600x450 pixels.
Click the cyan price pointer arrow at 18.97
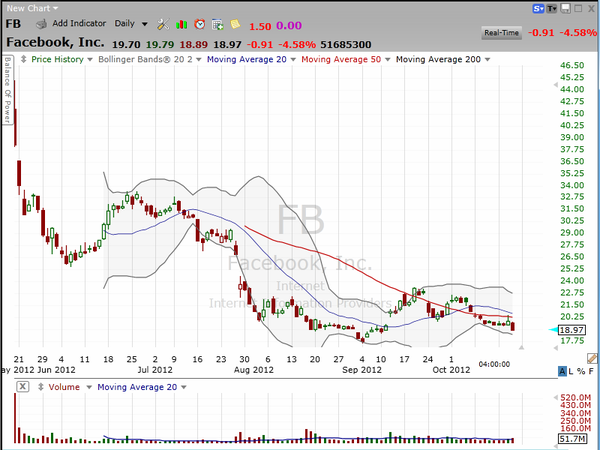(553, 330)
